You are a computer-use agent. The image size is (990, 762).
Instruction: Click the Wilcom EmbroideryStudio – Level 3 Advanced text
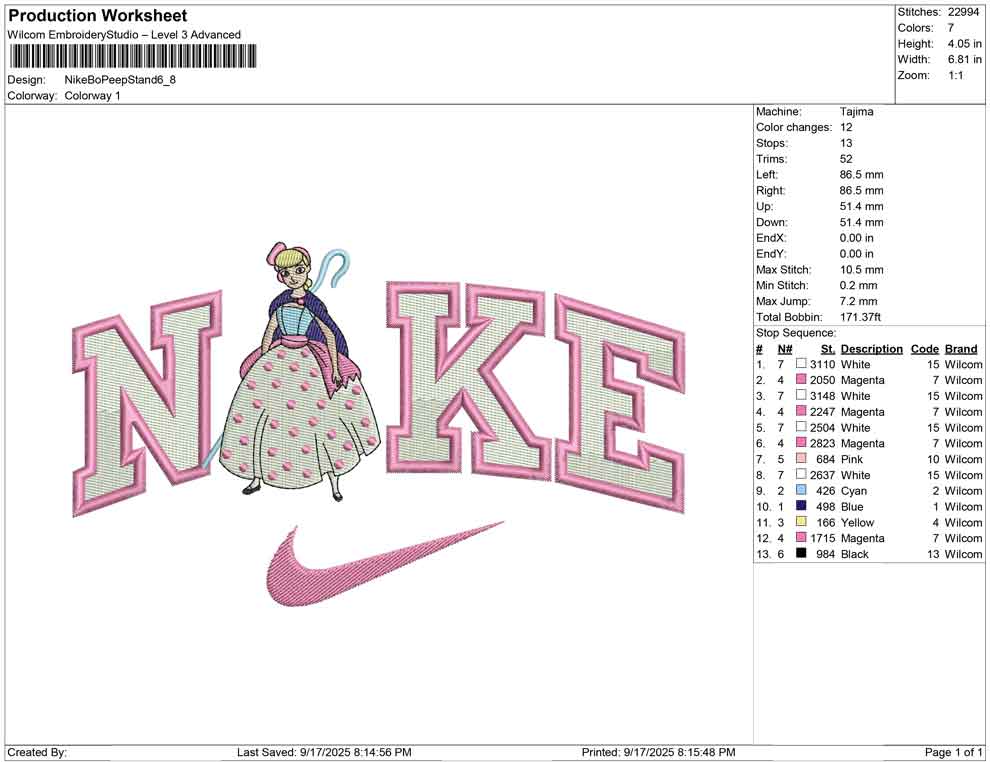[124, 35]
